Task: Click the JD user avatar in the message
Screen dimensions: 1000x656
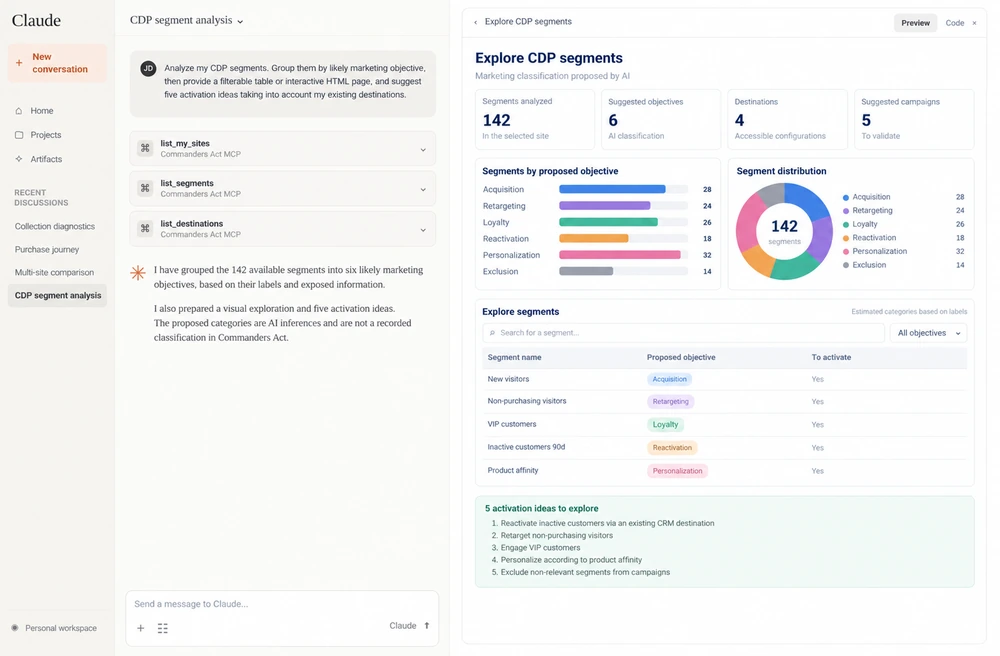Action: (x=148, y=69)
